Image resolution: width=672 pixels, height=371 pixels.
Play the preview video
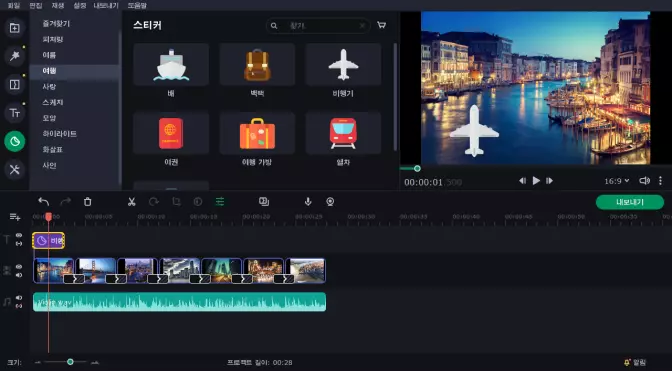[536, 181]
